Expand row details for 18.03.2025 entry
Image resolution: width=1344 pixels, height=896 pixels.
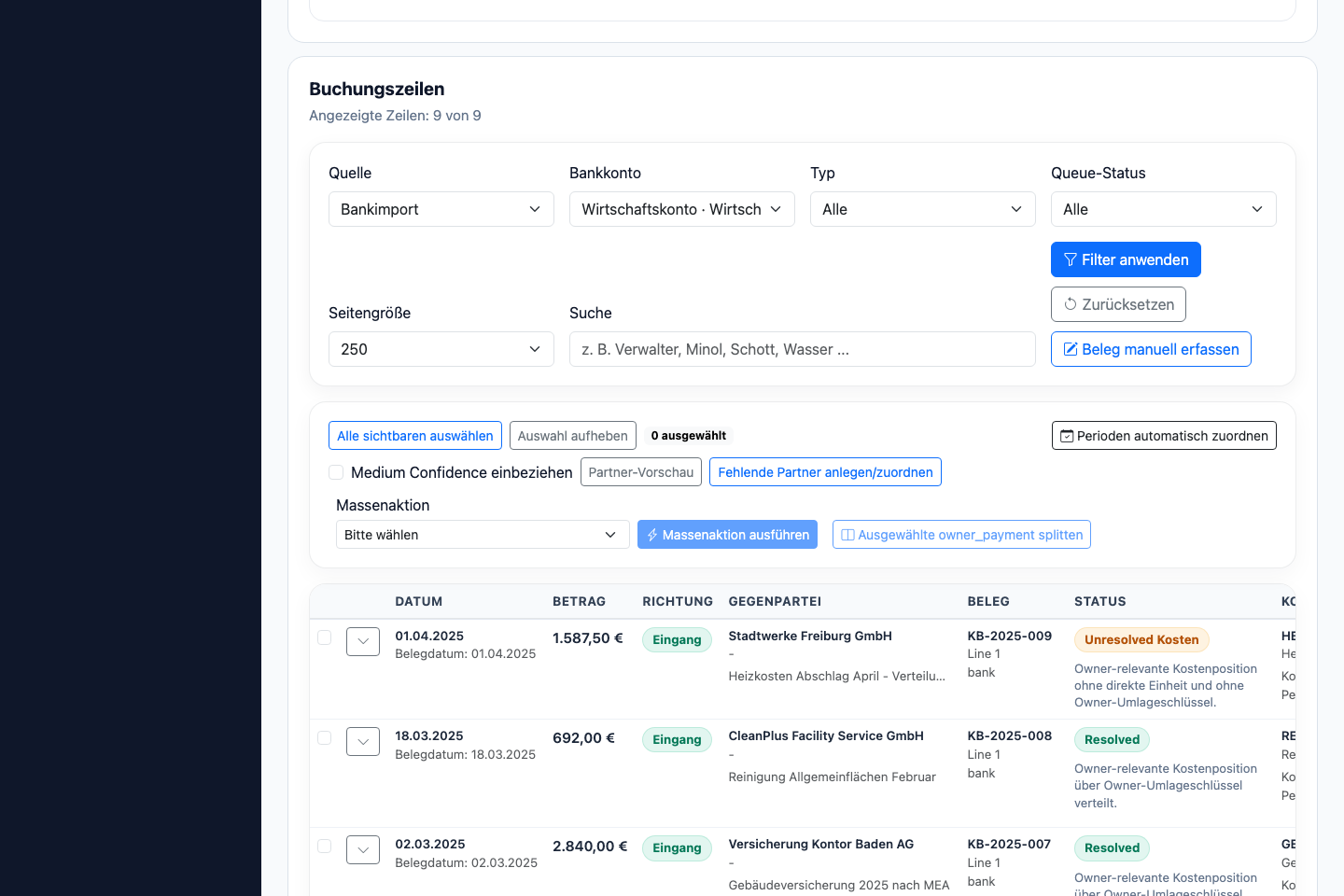363,741
